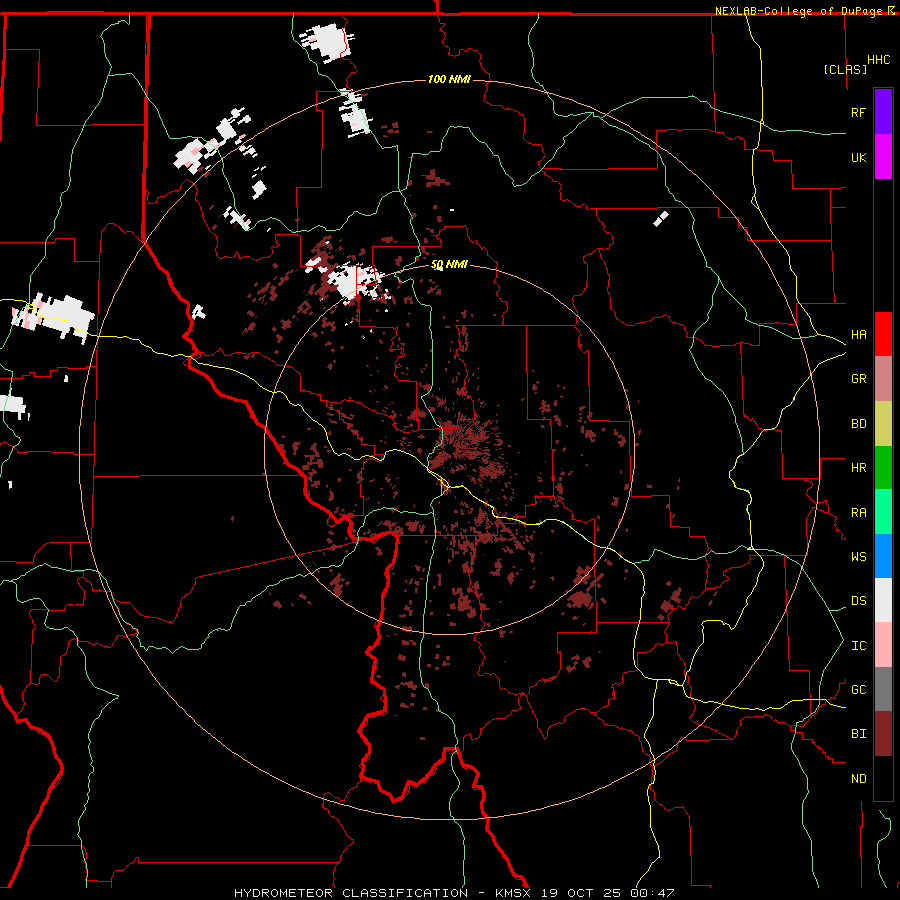Click the UK legend label

pyautogui.click(x=858, y=157)
